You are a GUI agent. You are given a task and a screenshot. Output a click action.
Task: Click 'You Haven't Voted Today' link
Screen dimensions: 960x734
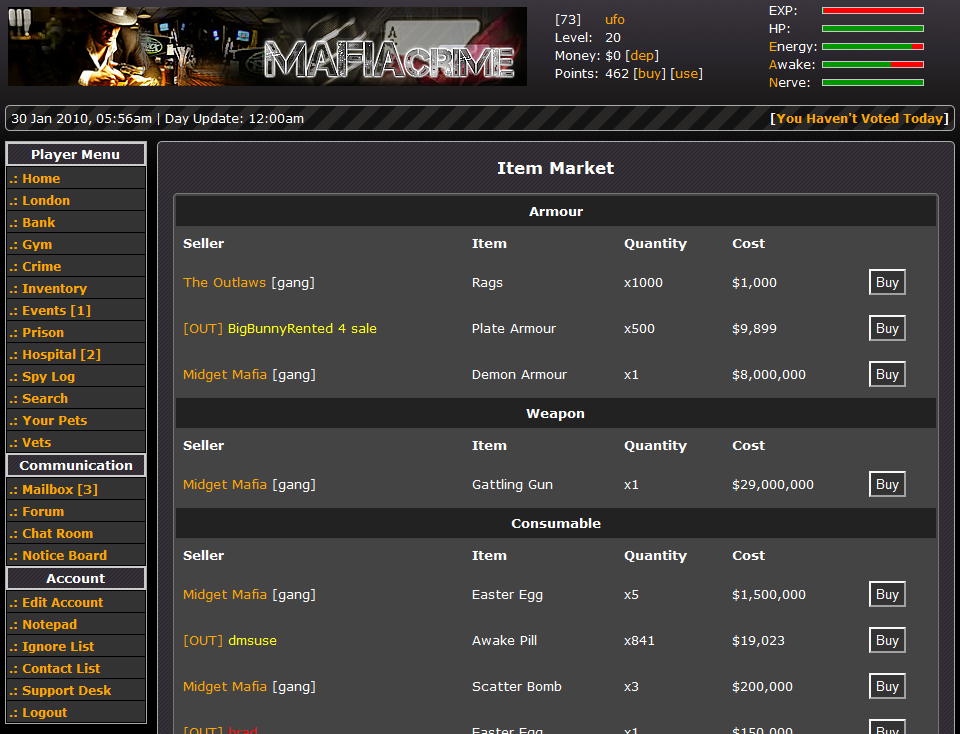click(x=859, y=119)
